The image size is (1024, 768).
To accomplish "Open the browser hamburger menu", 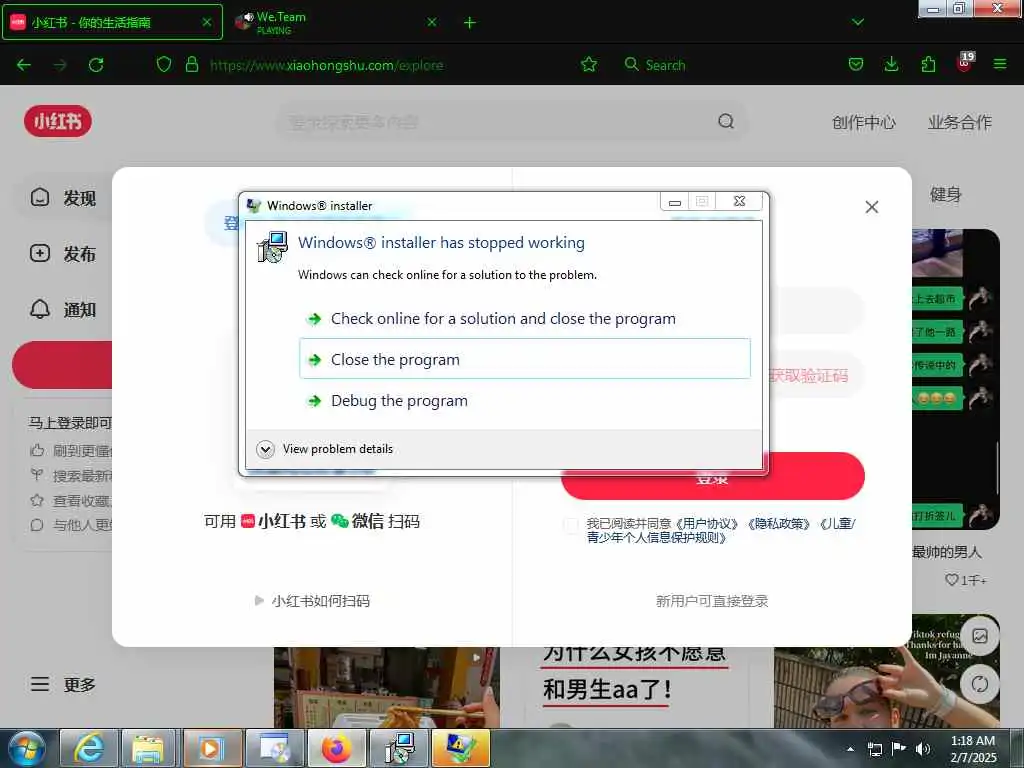I will click(x=1000, y=65).
